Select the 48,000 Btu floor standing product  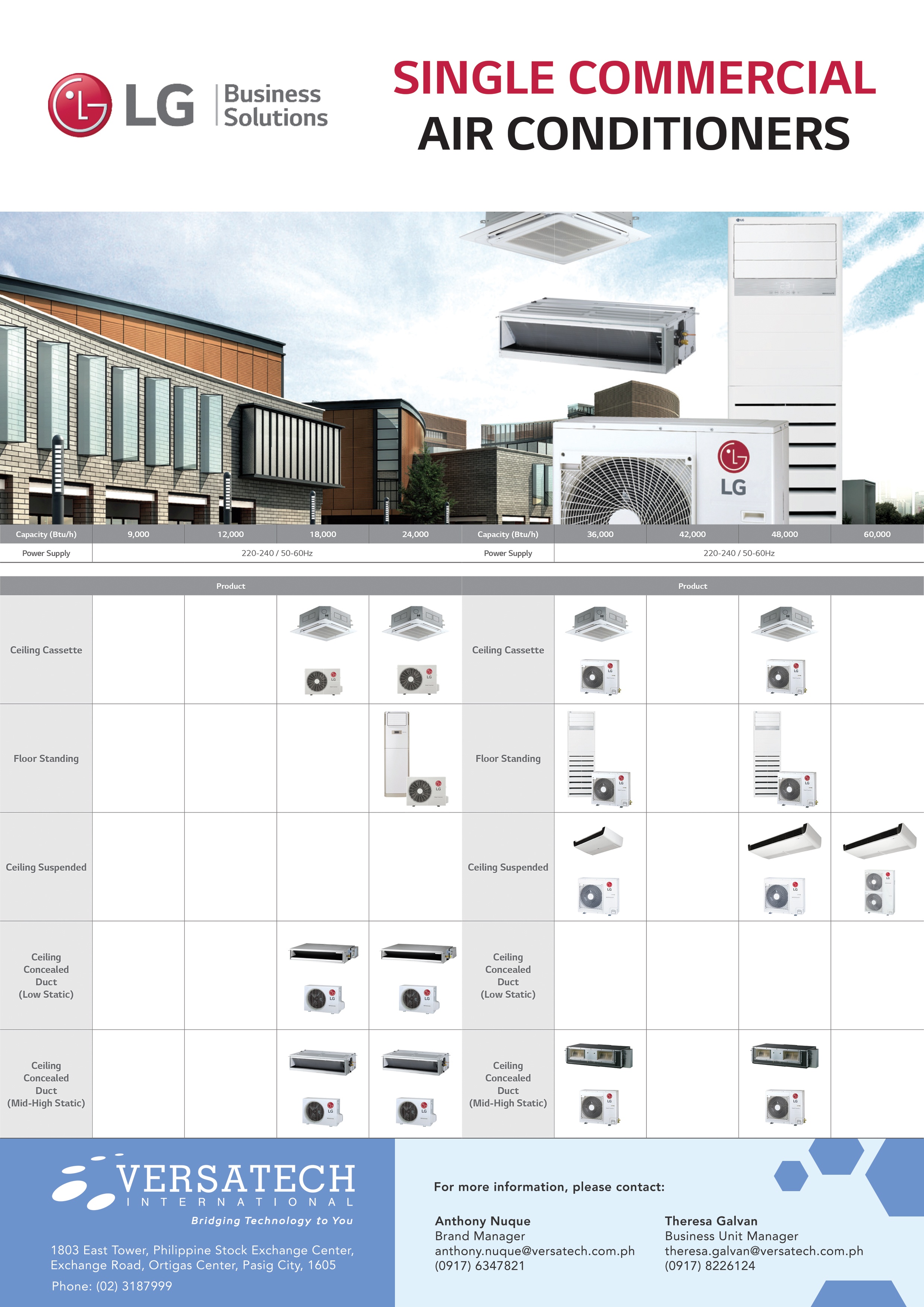(x=786, y=759)
